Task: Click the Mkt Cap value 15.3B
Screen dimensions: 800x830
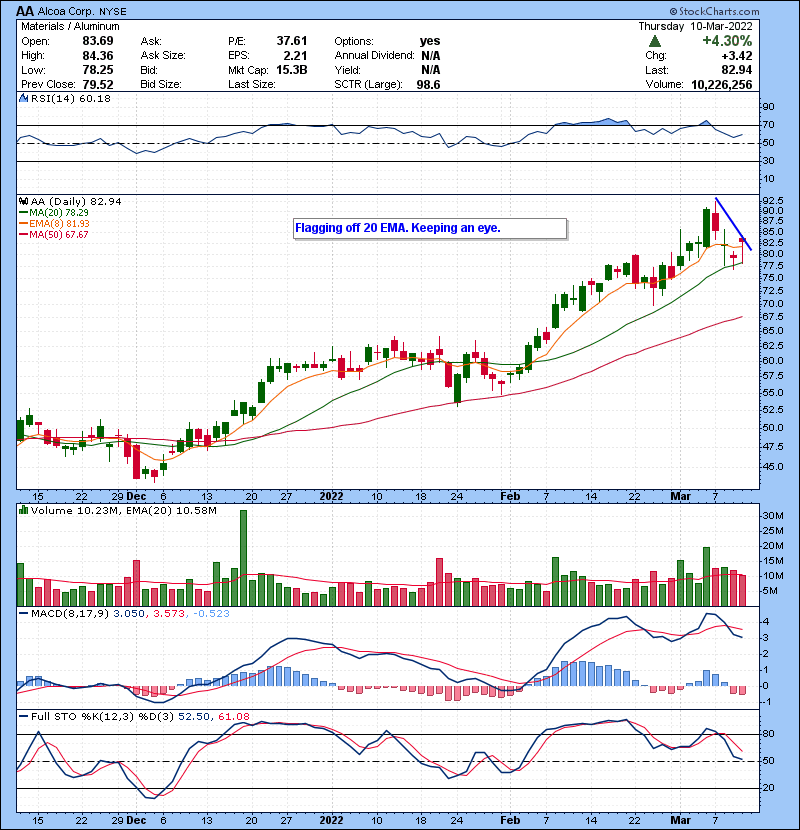Action: (292, 70)
